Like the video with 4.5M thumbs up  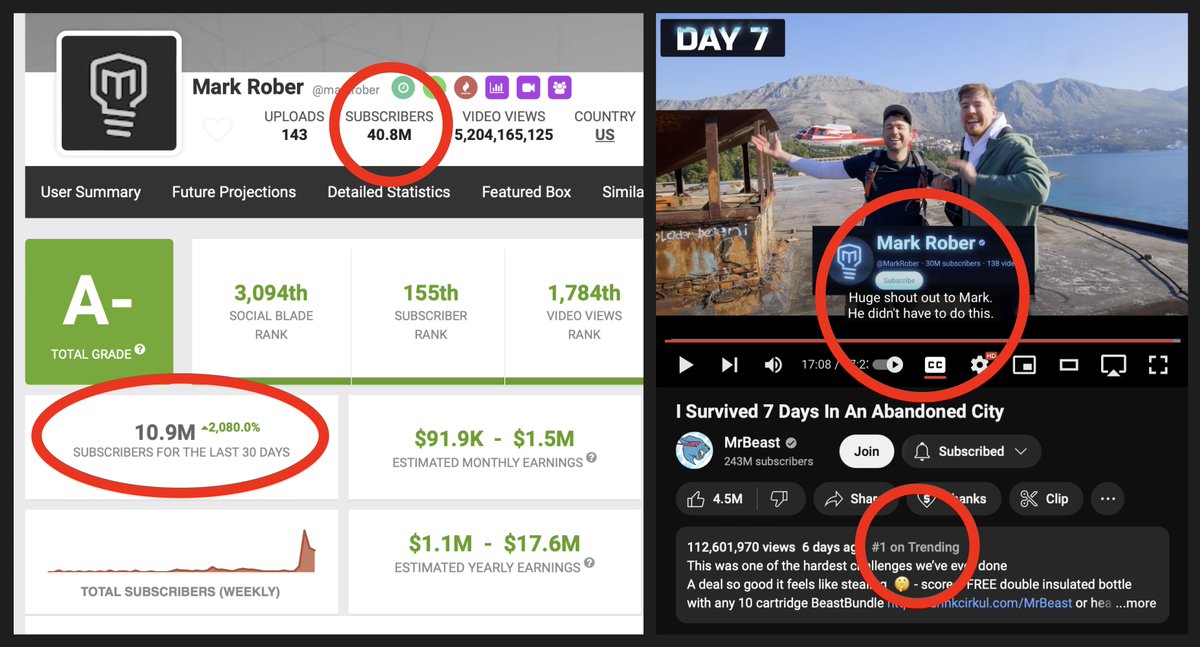click(x=716, y=498)
